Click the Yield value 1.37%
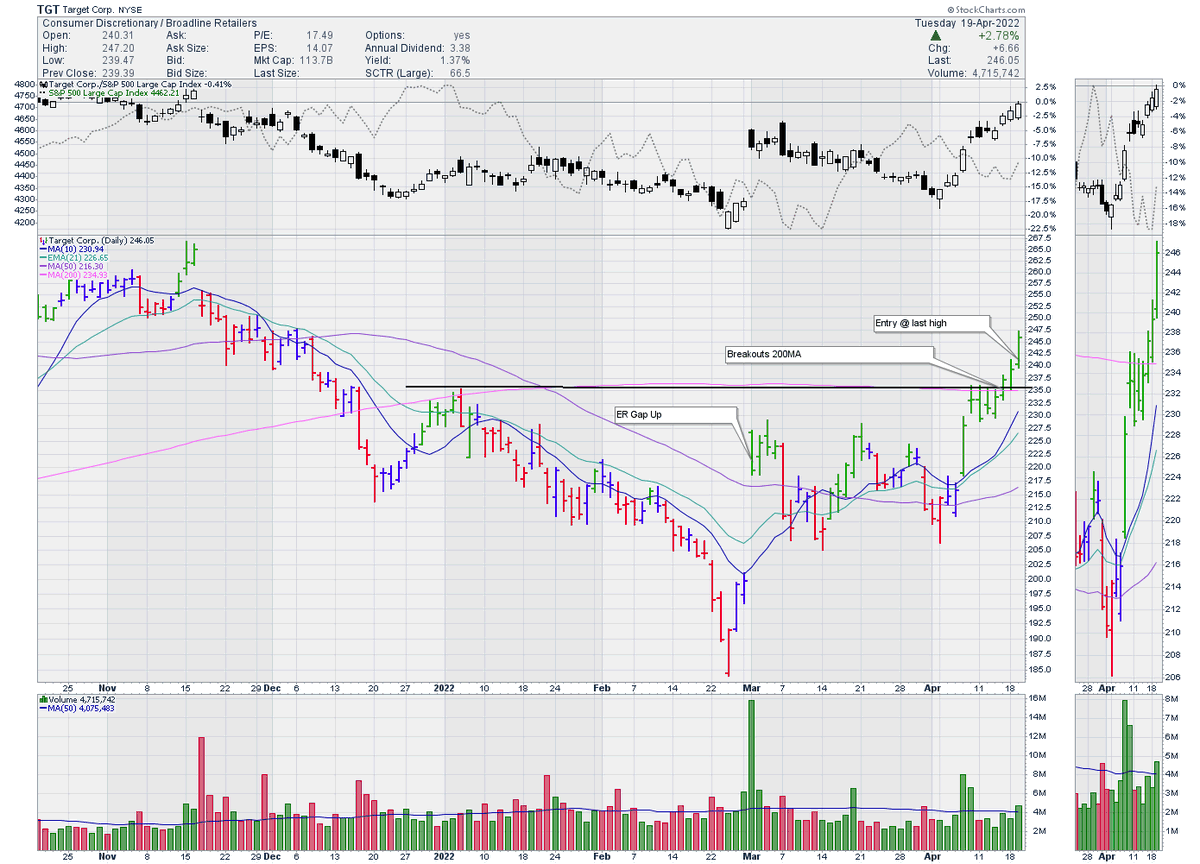Image resolution: width=1200 pixels, height=864 pixels. tap(455, 59)
